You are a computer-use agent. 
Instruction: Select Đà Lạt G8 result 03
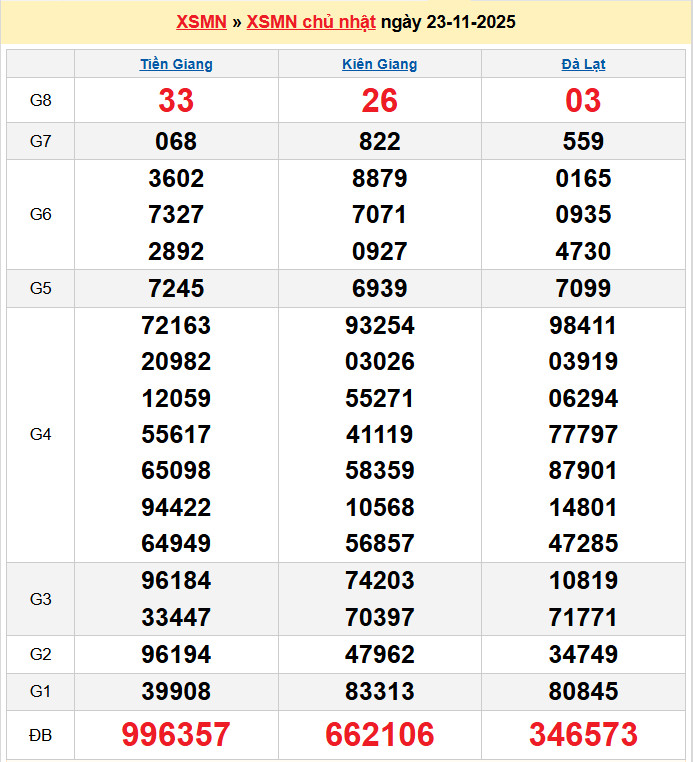pos(583,100)
